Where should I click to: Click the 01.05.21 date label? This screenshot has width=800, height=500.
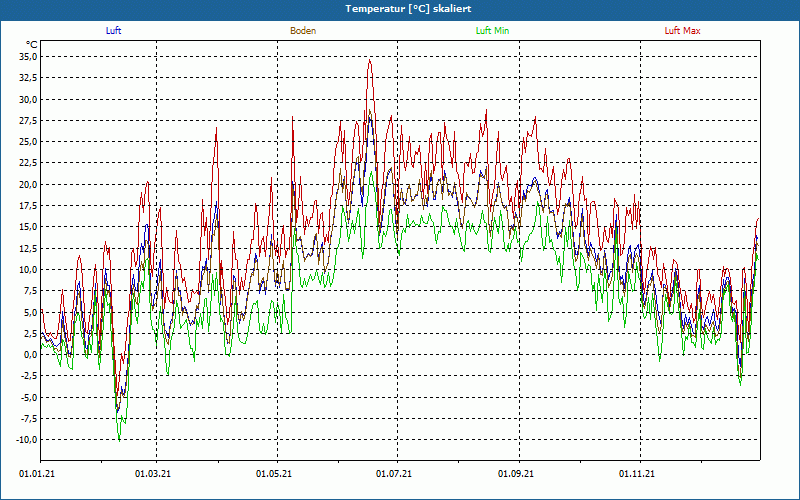click(x=274, y=474)
